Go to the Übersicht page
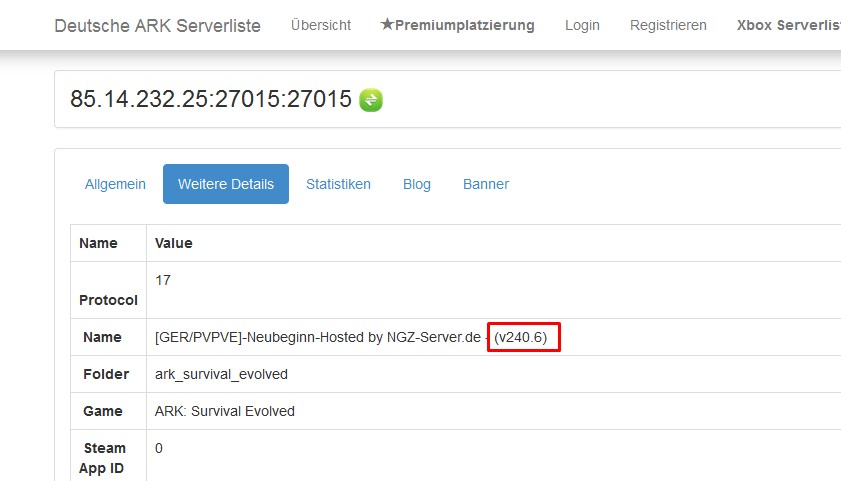Image resolution: width=841 pixels, height=481 pixels. pos(321,25)
